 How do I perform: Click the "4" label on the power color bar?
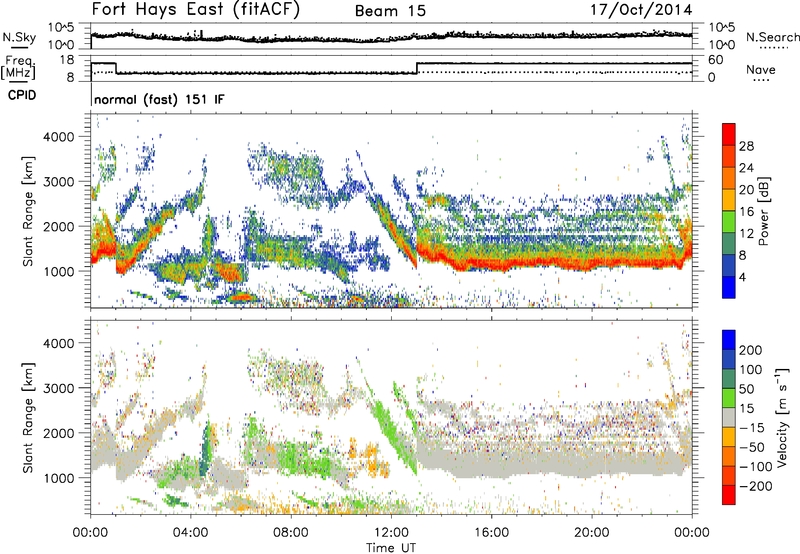(742, 278)
